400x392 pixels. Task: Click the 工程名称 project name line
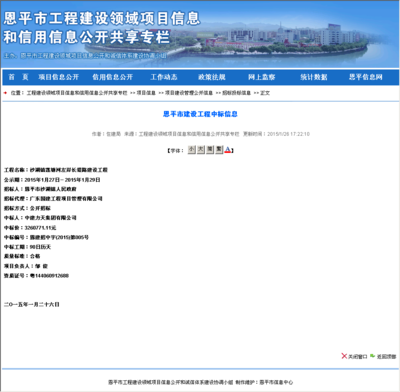(x=56, y=170)
